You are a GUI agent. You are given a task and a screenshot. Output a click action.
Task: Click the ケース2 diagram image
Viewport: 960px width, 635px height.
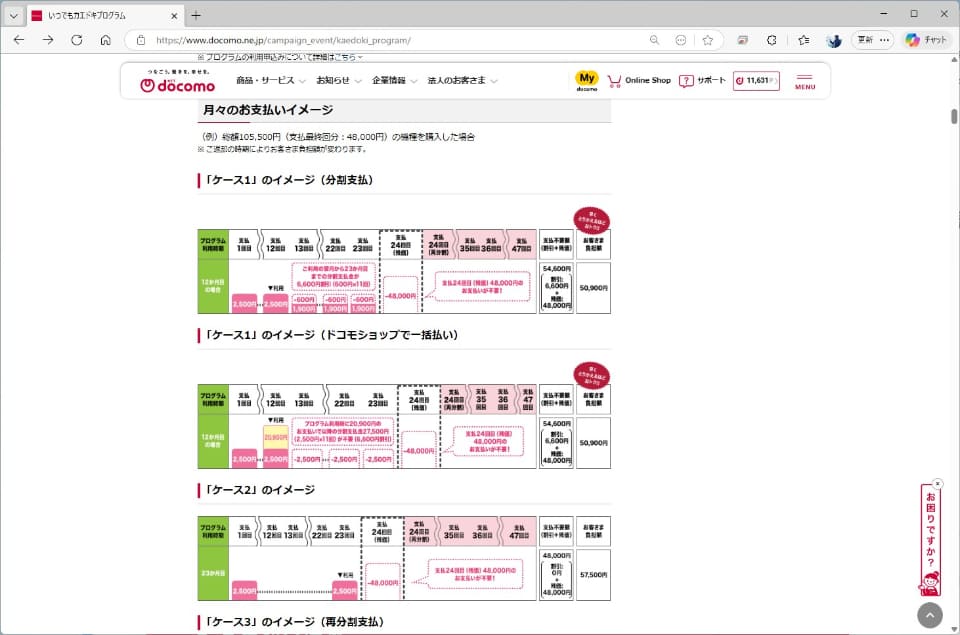[x=404, y=558]
